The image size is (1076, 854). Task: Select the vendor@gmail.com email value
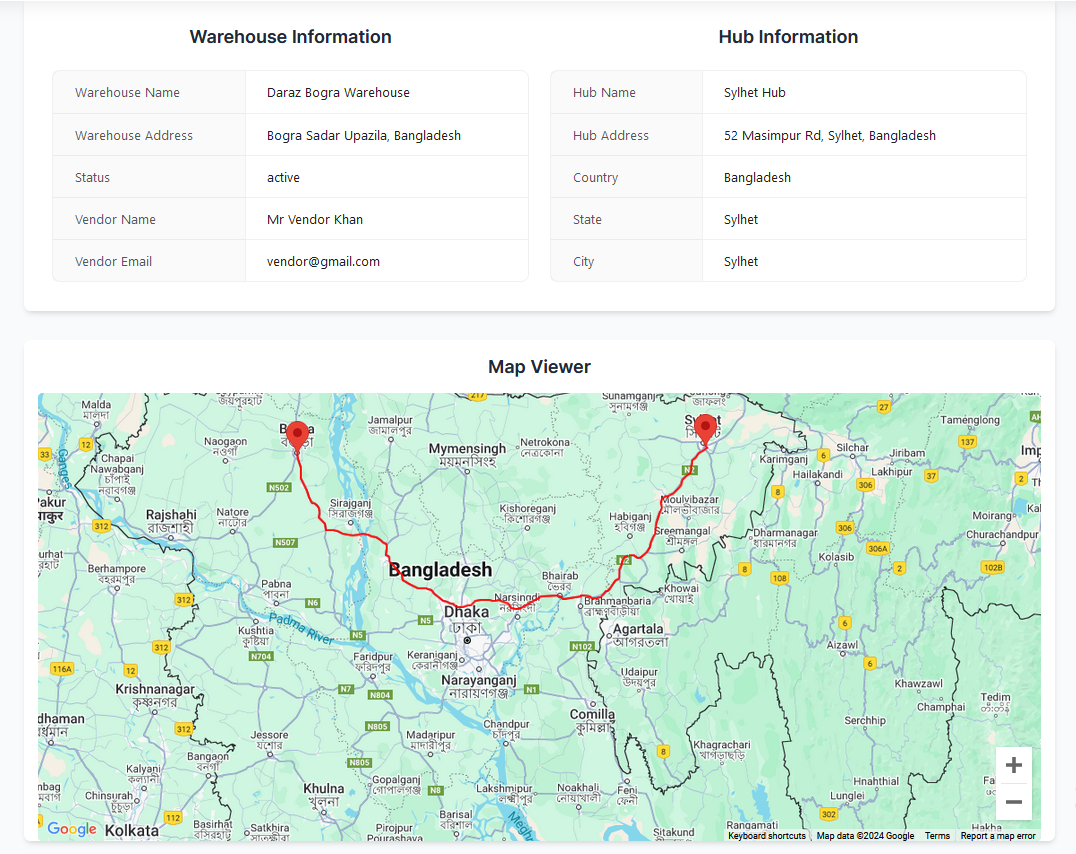(323, 261)
